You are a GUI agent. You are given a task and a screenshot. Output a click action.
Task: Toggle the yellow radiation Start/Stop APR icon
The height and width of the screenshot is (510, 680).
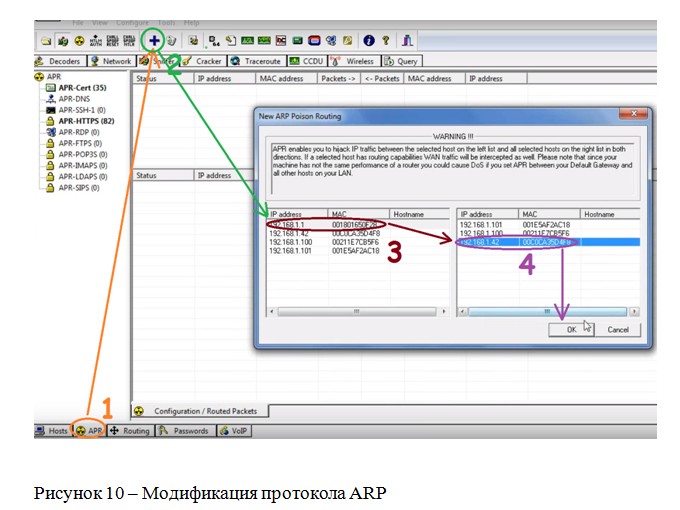point(79,41)
